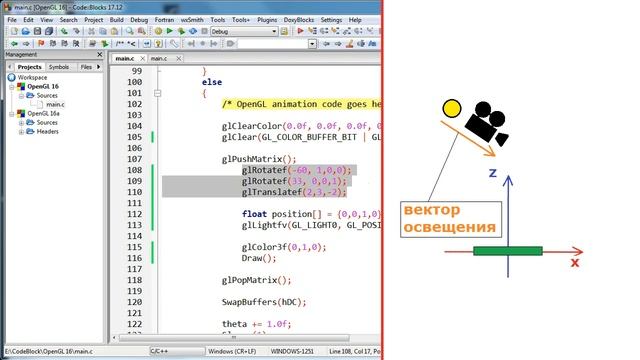The image size is (640, 360).
Task: Click the Build and run icon
Action: click(181, 31)
